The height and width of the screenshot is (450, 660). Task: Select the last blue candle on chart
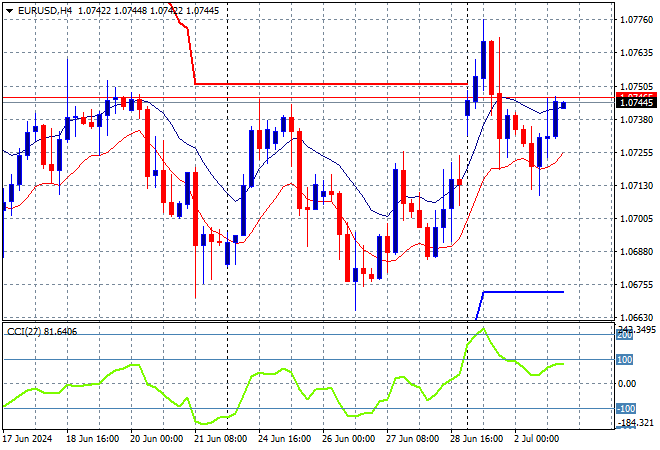coord(563,105)
